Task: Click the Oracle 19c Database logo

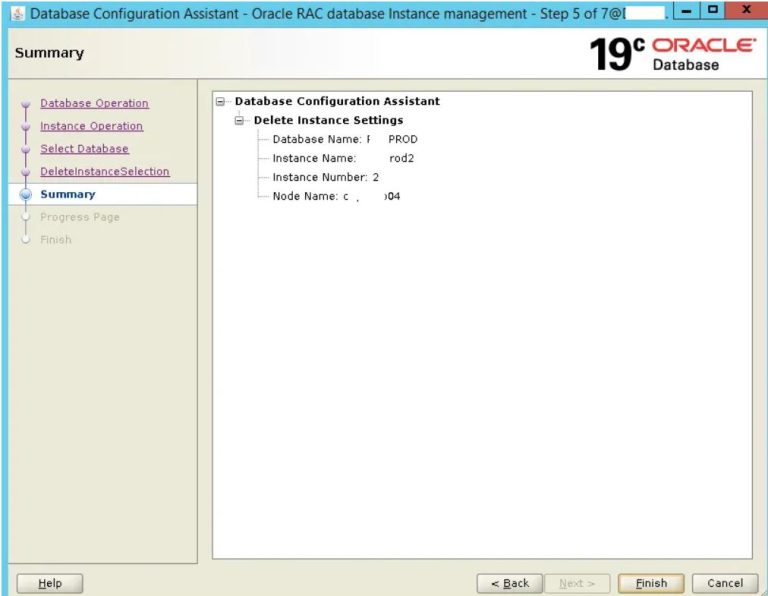Action: click(672, 54)
